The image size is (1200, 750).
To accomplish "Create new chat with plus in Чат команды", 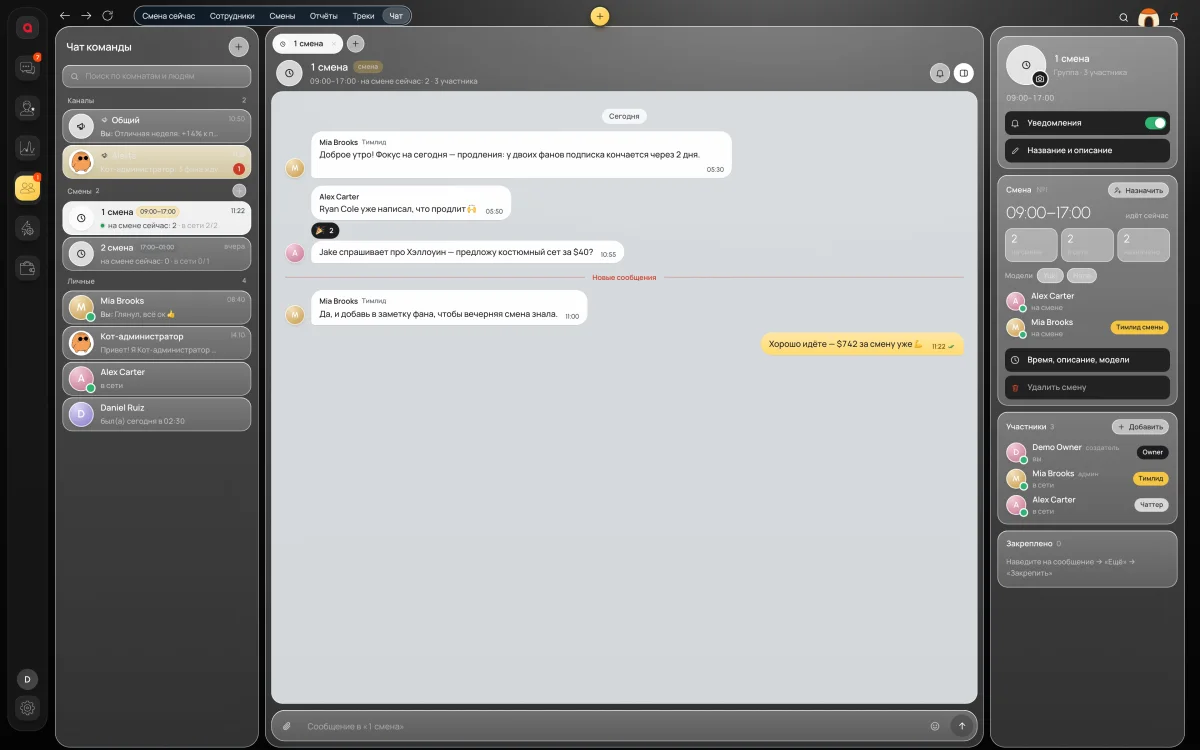I will pyautogui.click(x=238, y=46).
